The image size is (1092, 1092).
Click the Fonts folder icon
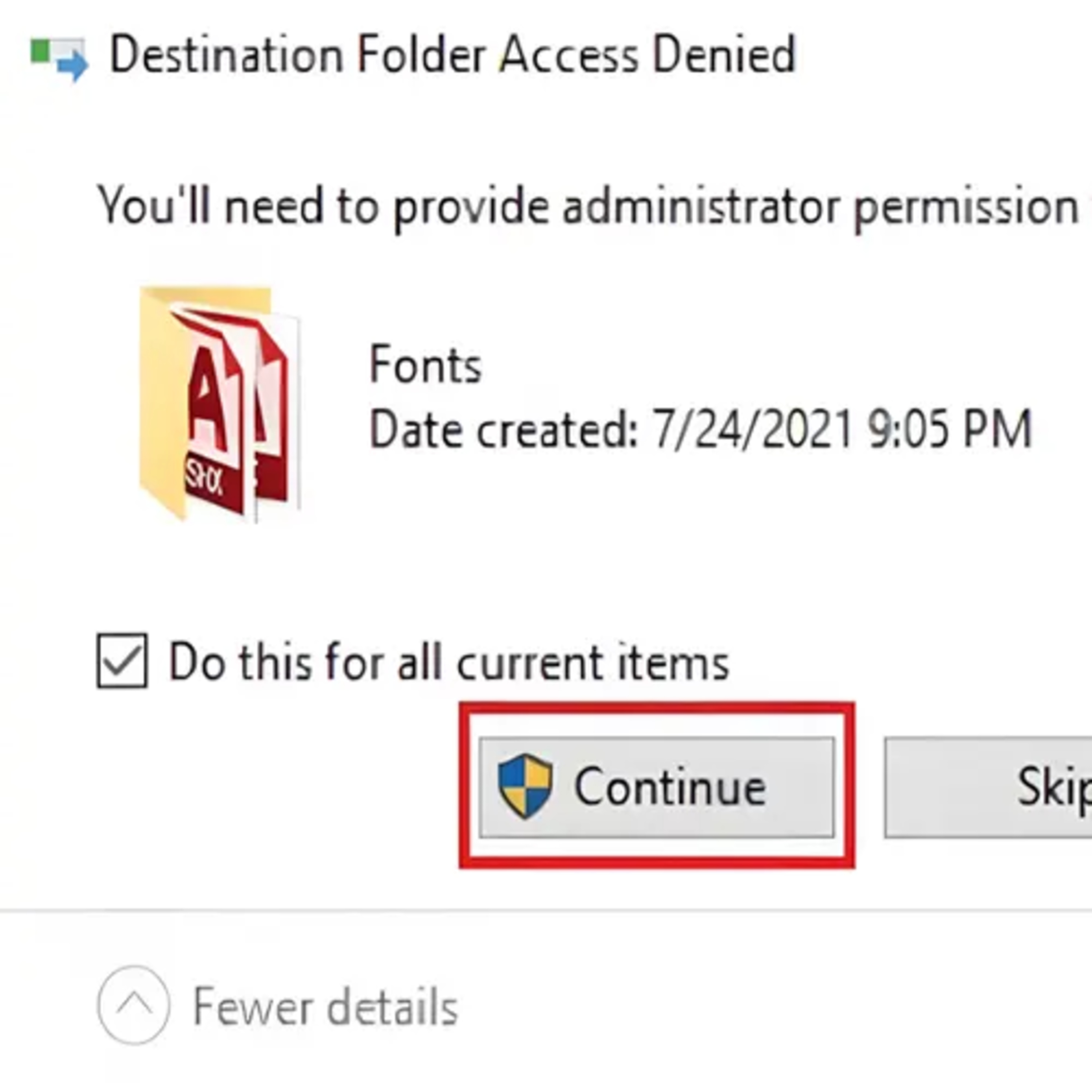click(219, 404)
